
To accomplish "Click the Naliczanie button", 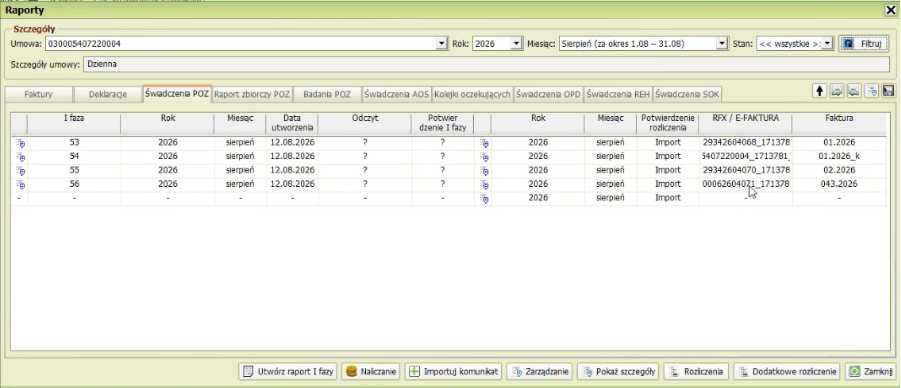I will pos(371,372).
